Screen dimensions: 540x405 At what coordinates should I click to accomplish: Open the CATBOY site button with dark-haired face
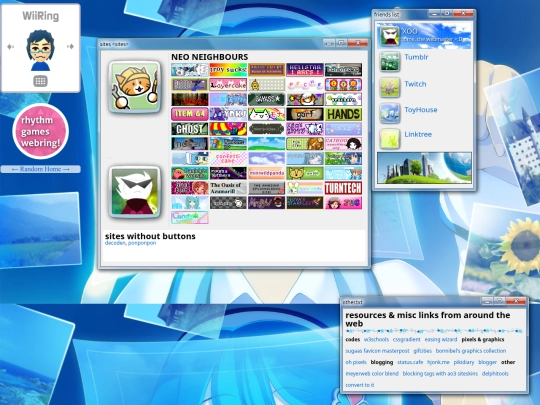[343, 144]
